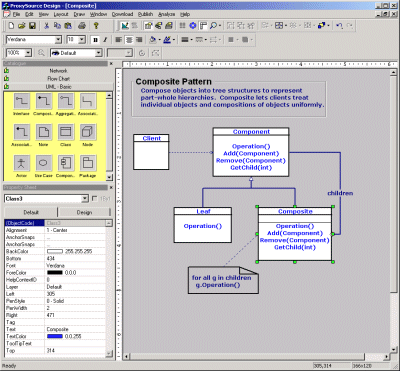Set text alignment to center
Viewport: 400px width, 371px height.
[x=129, y=40]
